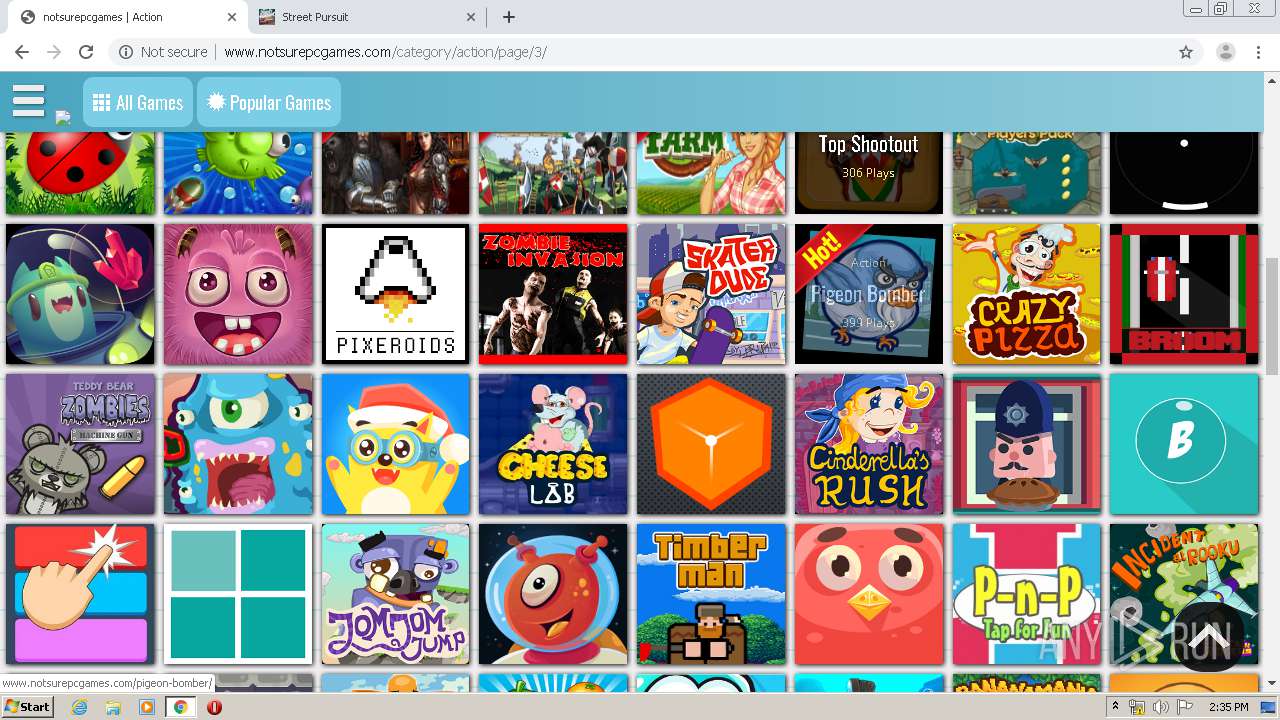
Task: Open the Chrome profile icon
Action: pos(1225,52)
